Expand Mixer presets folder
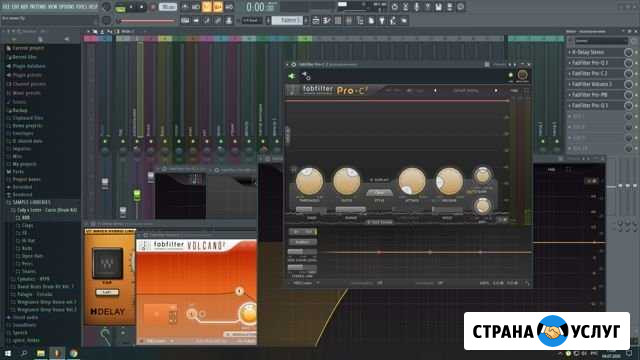The height and width of the screenshot is (360, 640). point(26,93)
